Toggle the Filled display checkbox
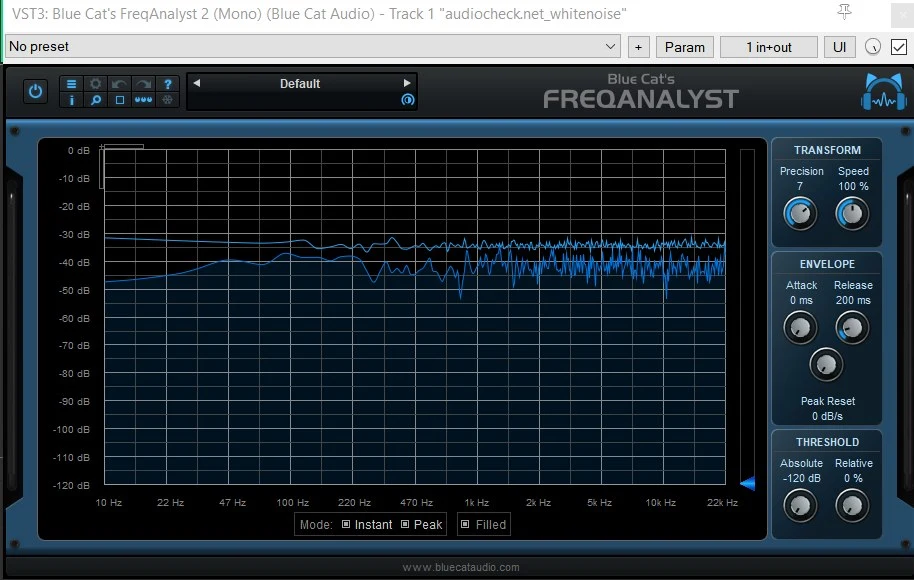Screen dimensions: 914x580 tap(465, 524)
